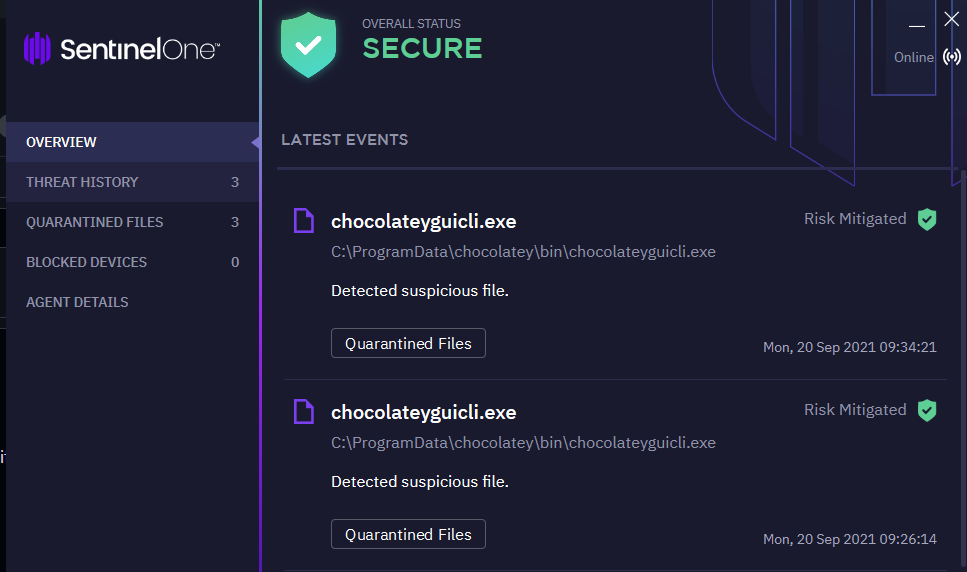Go to Quarantined Files in sidebar

tap(133, 222)
